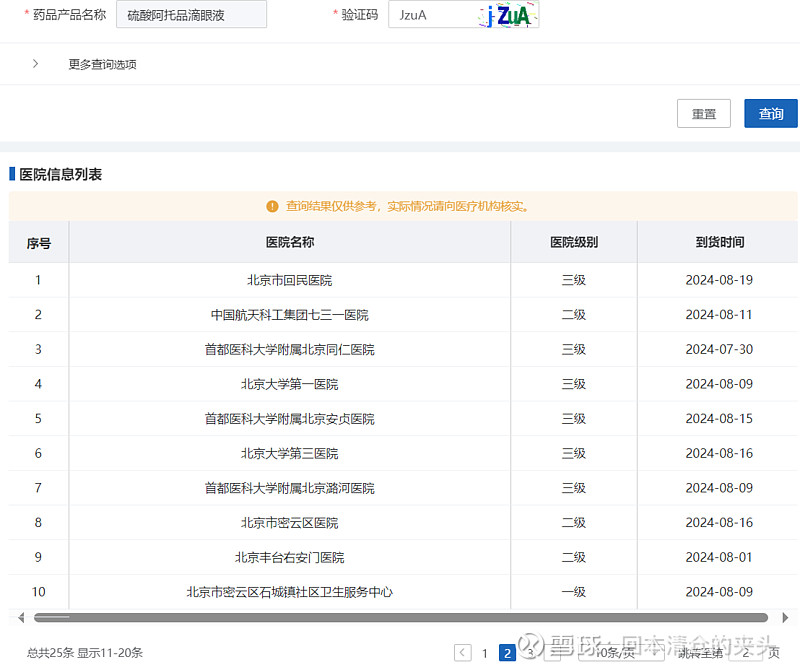The height and width of the screenshot is (670, 800).
Task: Click left arrow of horizontal scrollbar
Action: pos(21,618)
